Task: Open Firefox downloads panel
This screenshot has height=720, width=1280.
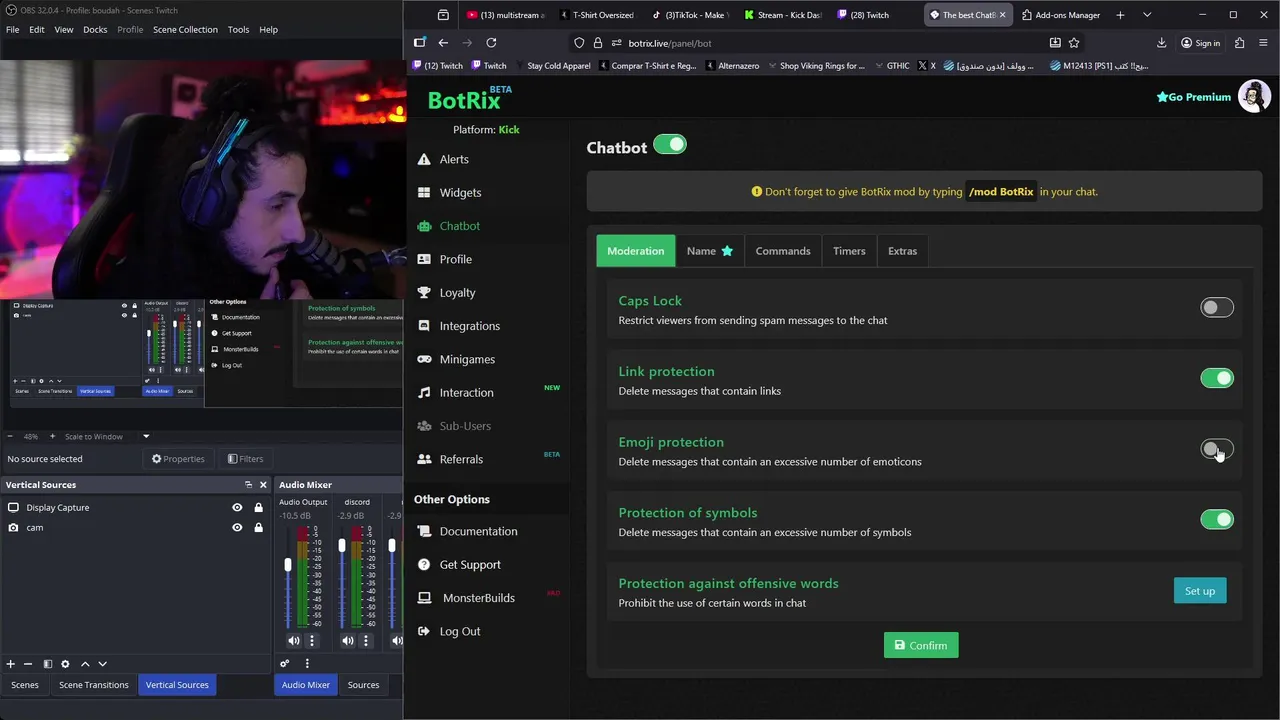Action: 1161,43
